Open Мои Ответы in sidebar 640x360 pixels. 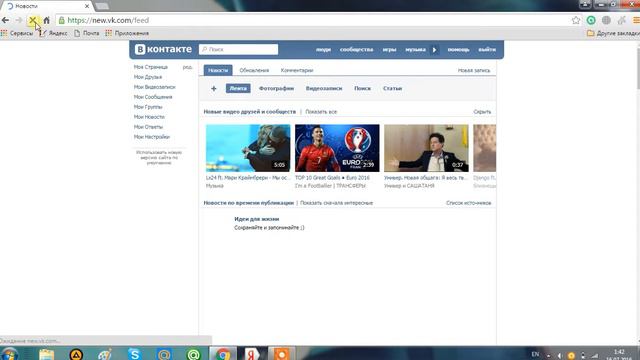pos(148,127)
